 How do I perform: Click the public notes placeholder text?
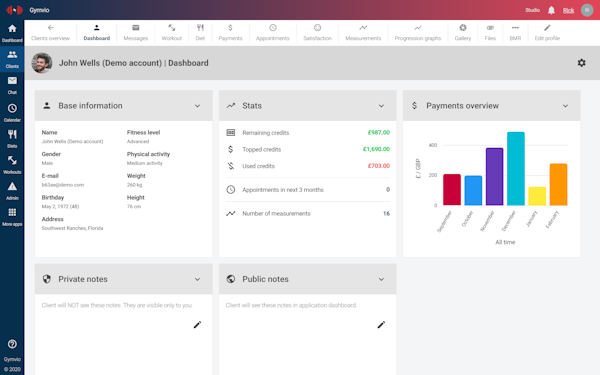[x=291, y=305]
